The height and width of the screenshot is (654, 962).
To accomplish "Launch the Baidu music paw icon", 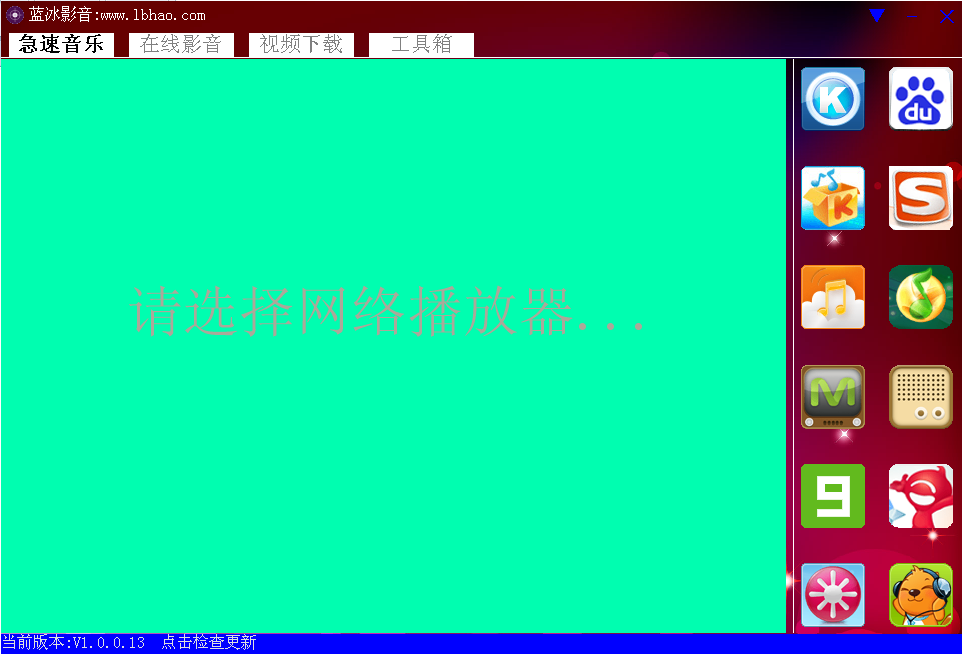I will pyautogui.click(x=920, y=99).
